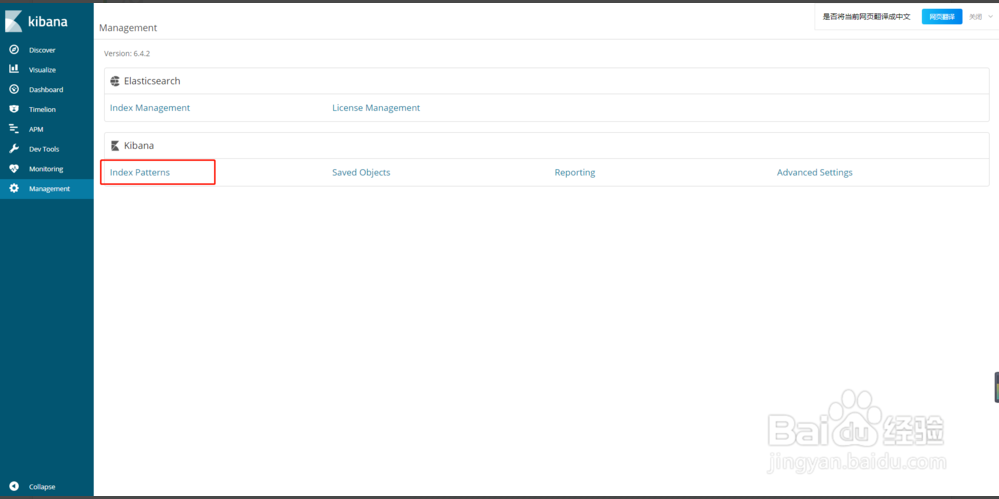Click the Monitoring heartbeat icon
Image resolution: width=999 pixels, height=499 pixels.
(x=14, y=169)
